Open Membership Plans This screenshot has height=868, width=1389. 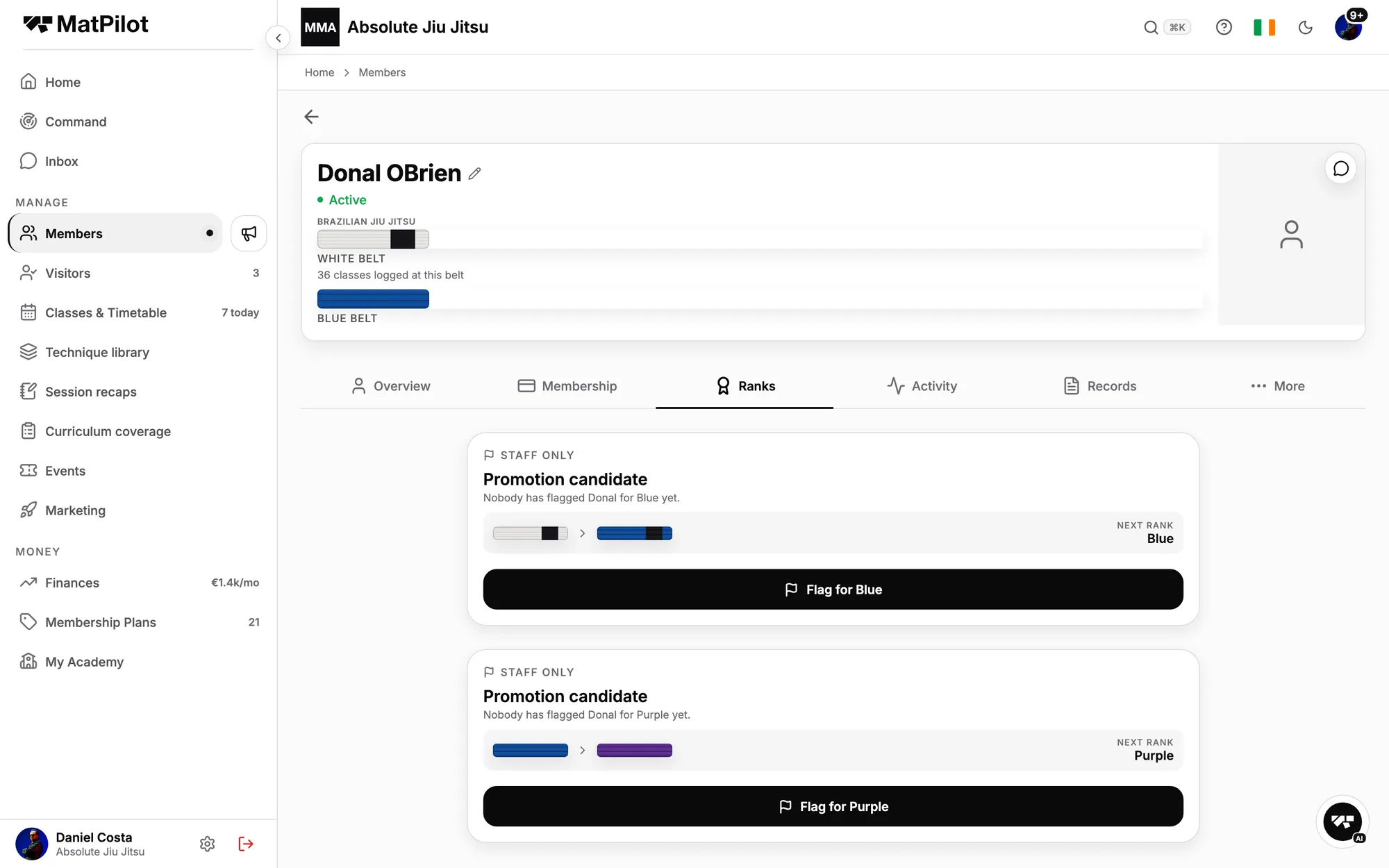[x=139, y=622]
